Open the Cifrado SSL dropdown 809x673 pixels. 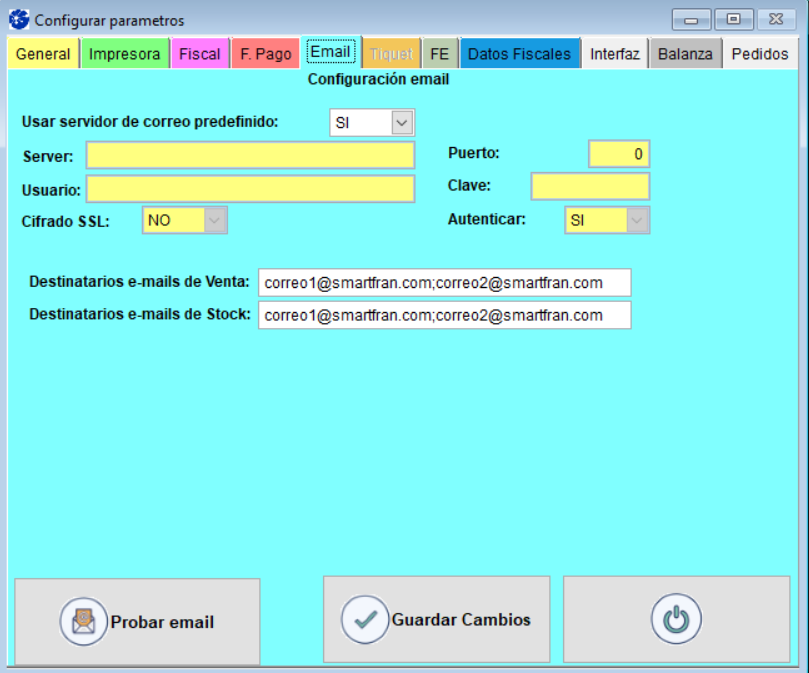pos(215,220)
